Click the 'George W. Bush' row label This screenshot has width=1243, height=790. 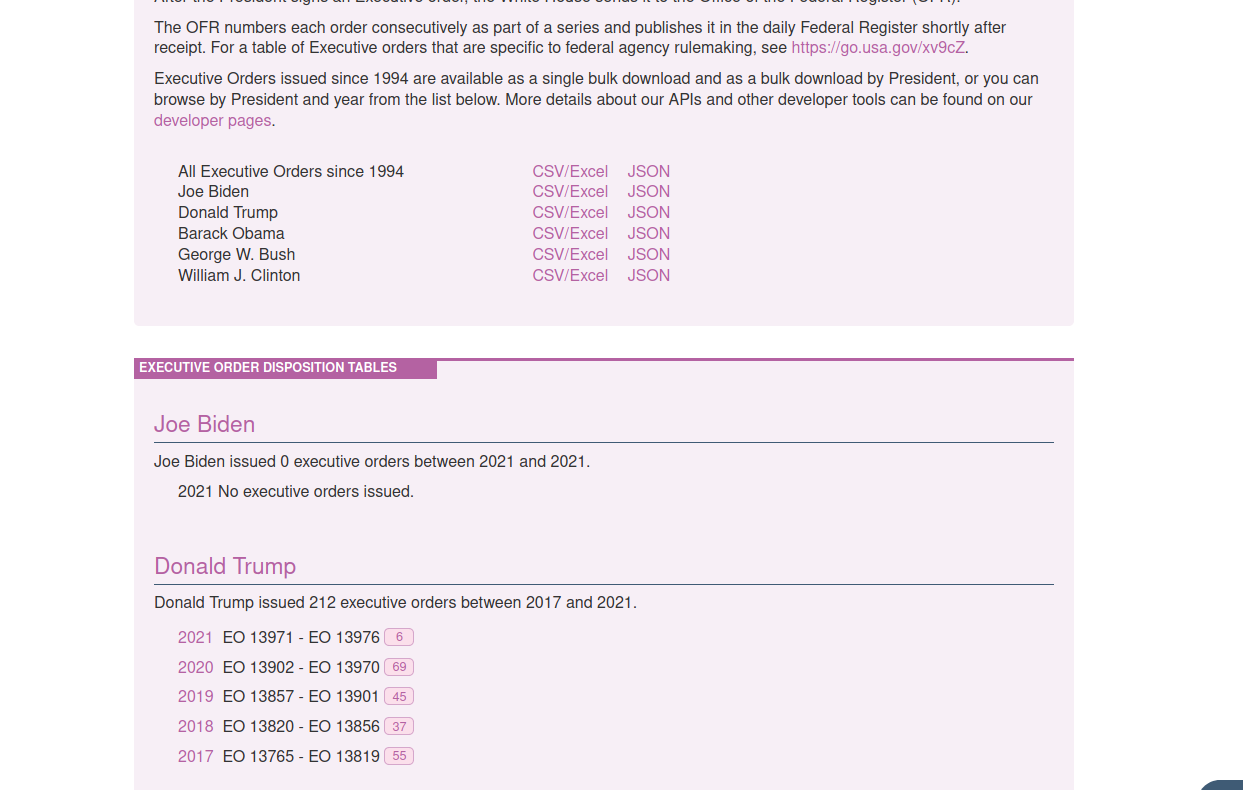(237, 255)
